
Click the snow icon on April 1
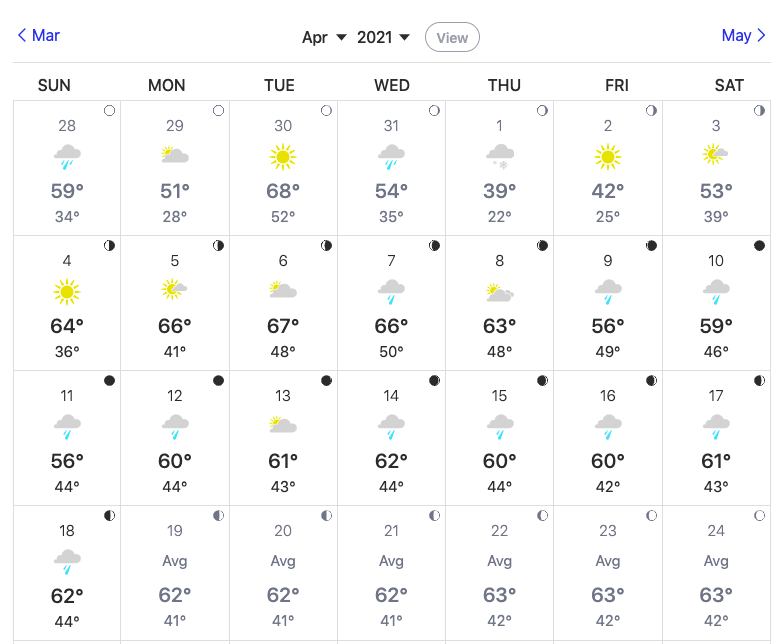[499, 156]
